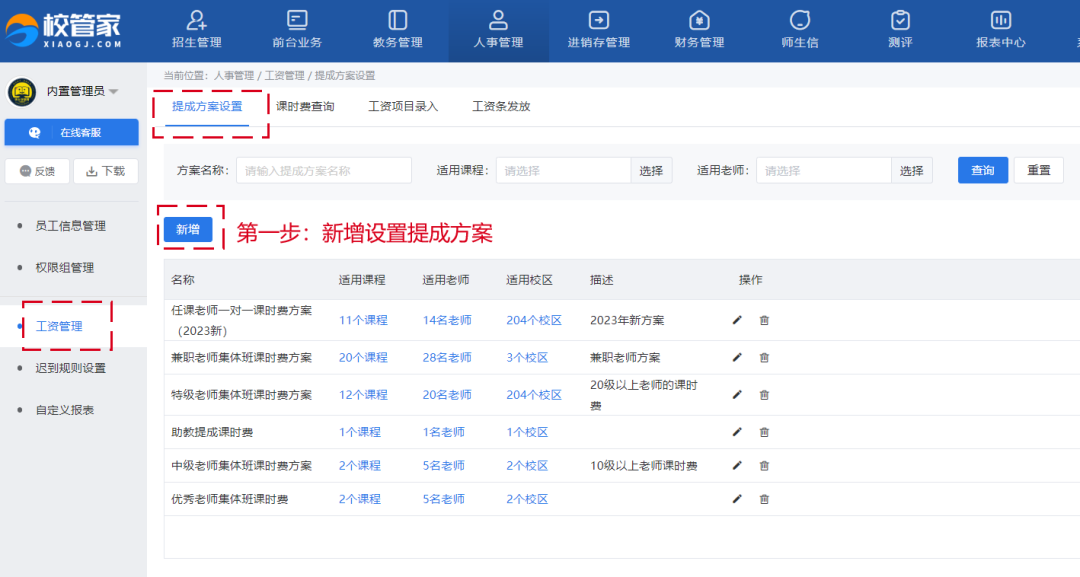Edit the 助教提成课时费 plan with pencil icon

(x=737, y=432)
